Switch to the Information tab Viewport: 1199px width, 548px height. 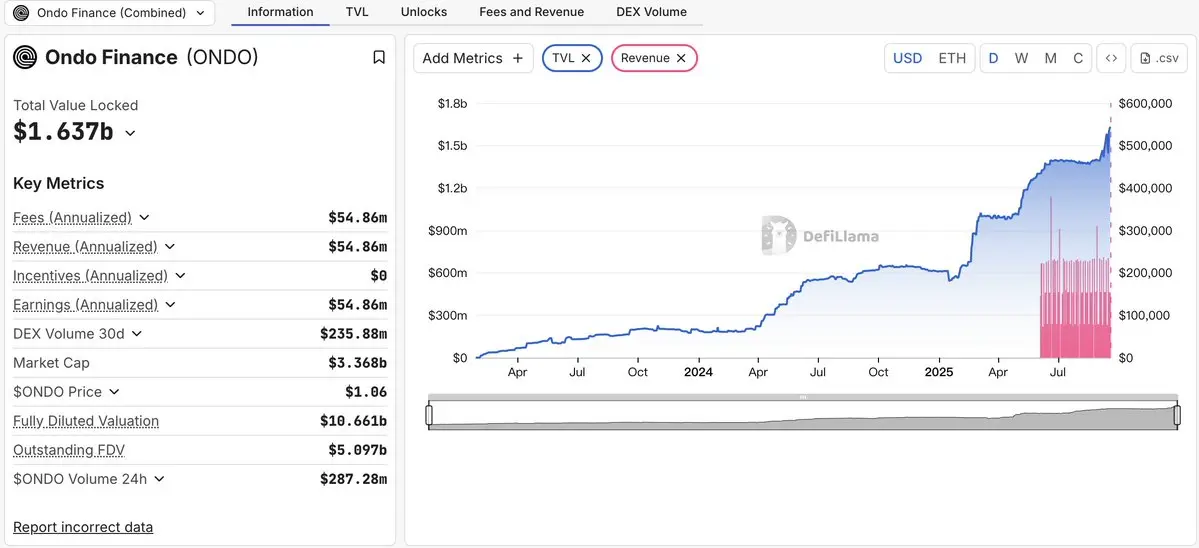point(281,12)
